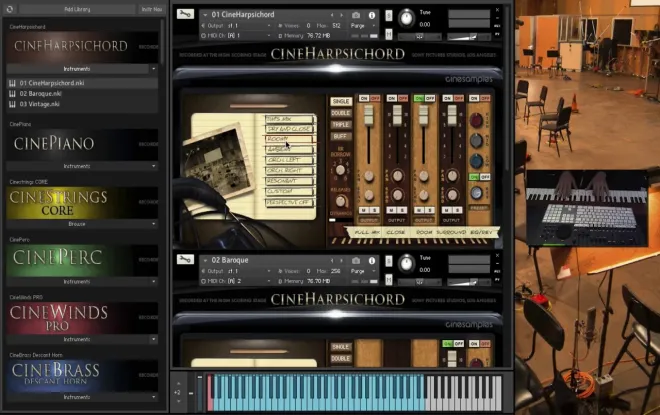Click the refresh icon above the library list

point(10,9)
